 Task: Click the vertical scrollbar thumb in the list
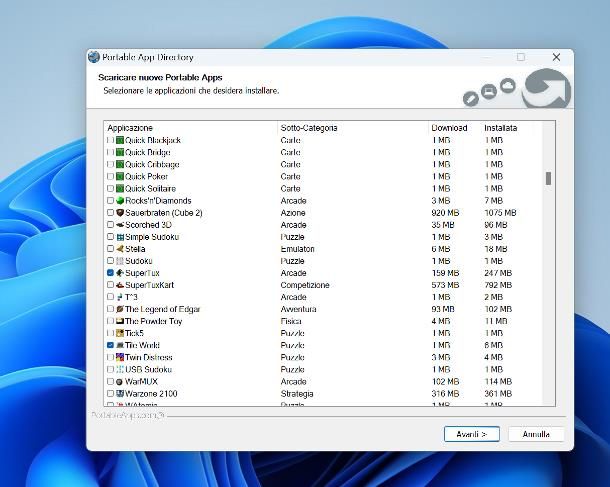pos(549,179)
